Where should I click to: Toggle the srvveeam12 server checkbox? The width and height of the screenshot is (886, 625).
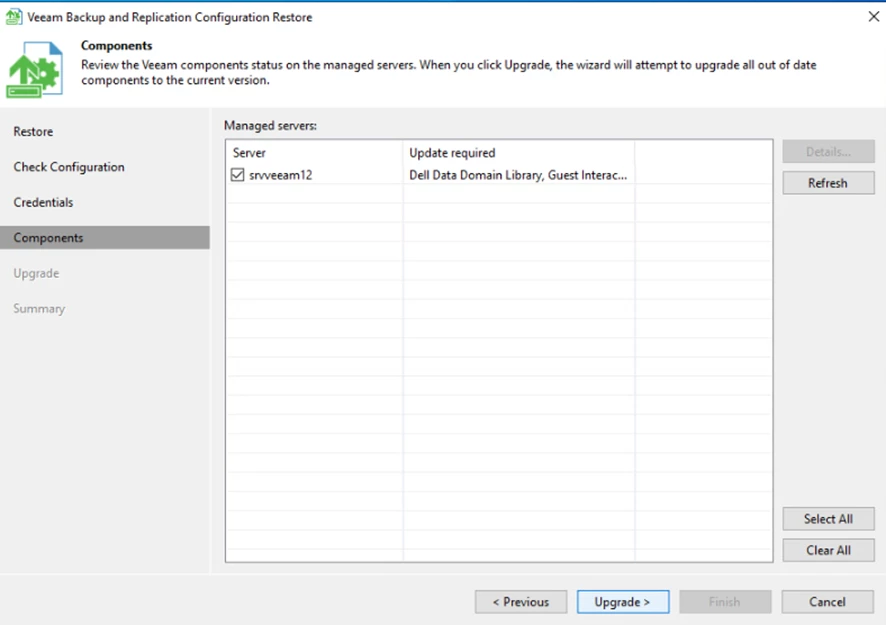click(237, 175)
